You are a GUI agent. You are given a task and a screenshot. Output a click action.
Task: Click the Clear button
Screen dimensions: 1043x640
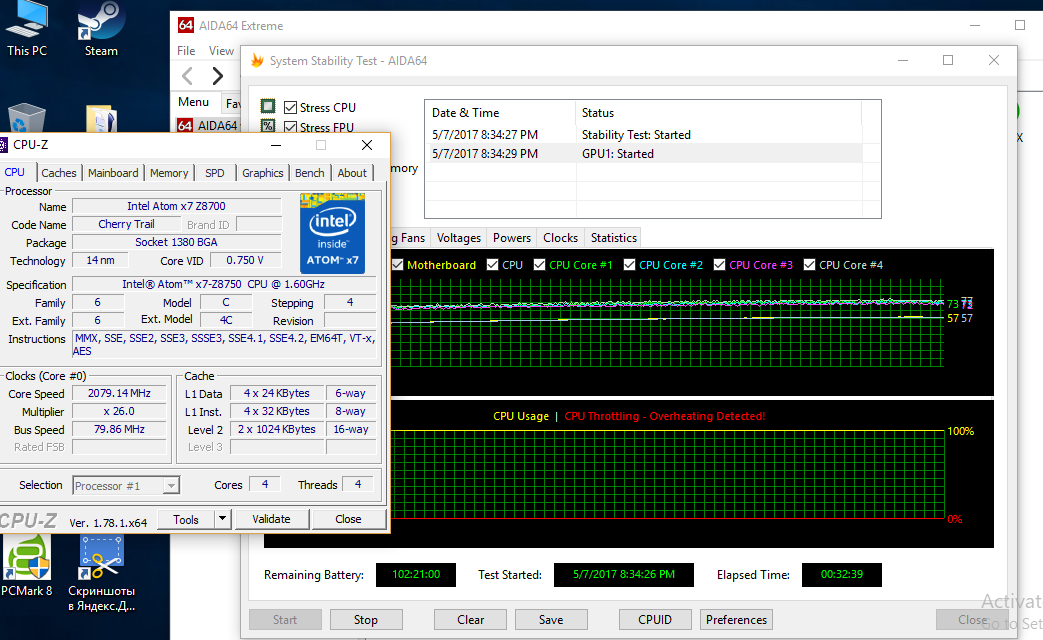(470, 619)
